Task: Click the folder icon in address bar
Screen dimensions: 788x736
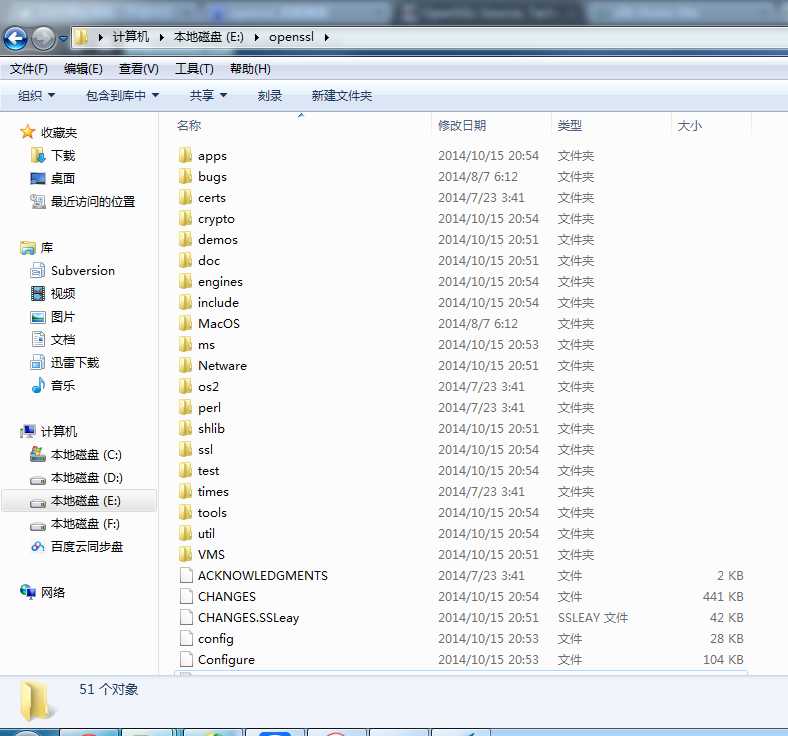Action: pyautogui.click(x=81, y=37)
